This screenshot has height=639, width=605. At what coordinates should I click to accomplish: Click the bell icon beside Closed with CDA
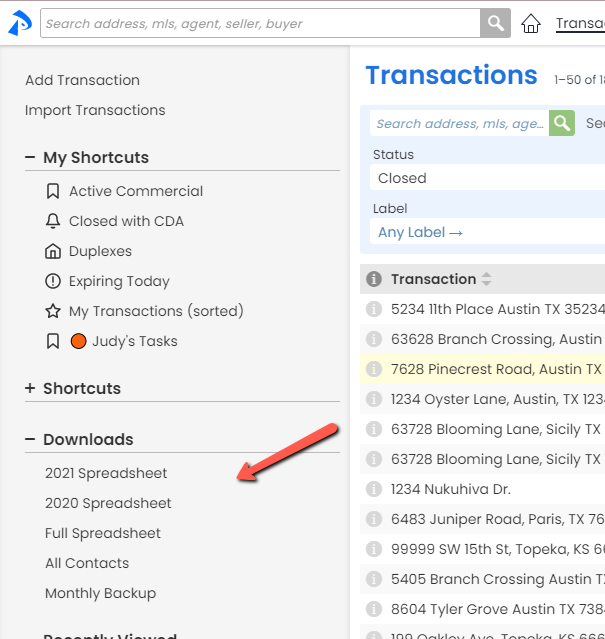tap(53, 221)
